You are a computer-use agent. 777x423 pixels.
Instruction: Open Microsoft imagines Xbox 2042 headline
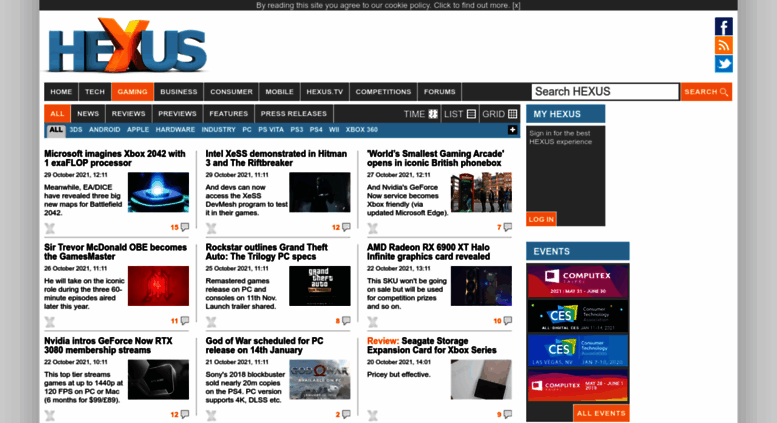[x=115, y=159]
